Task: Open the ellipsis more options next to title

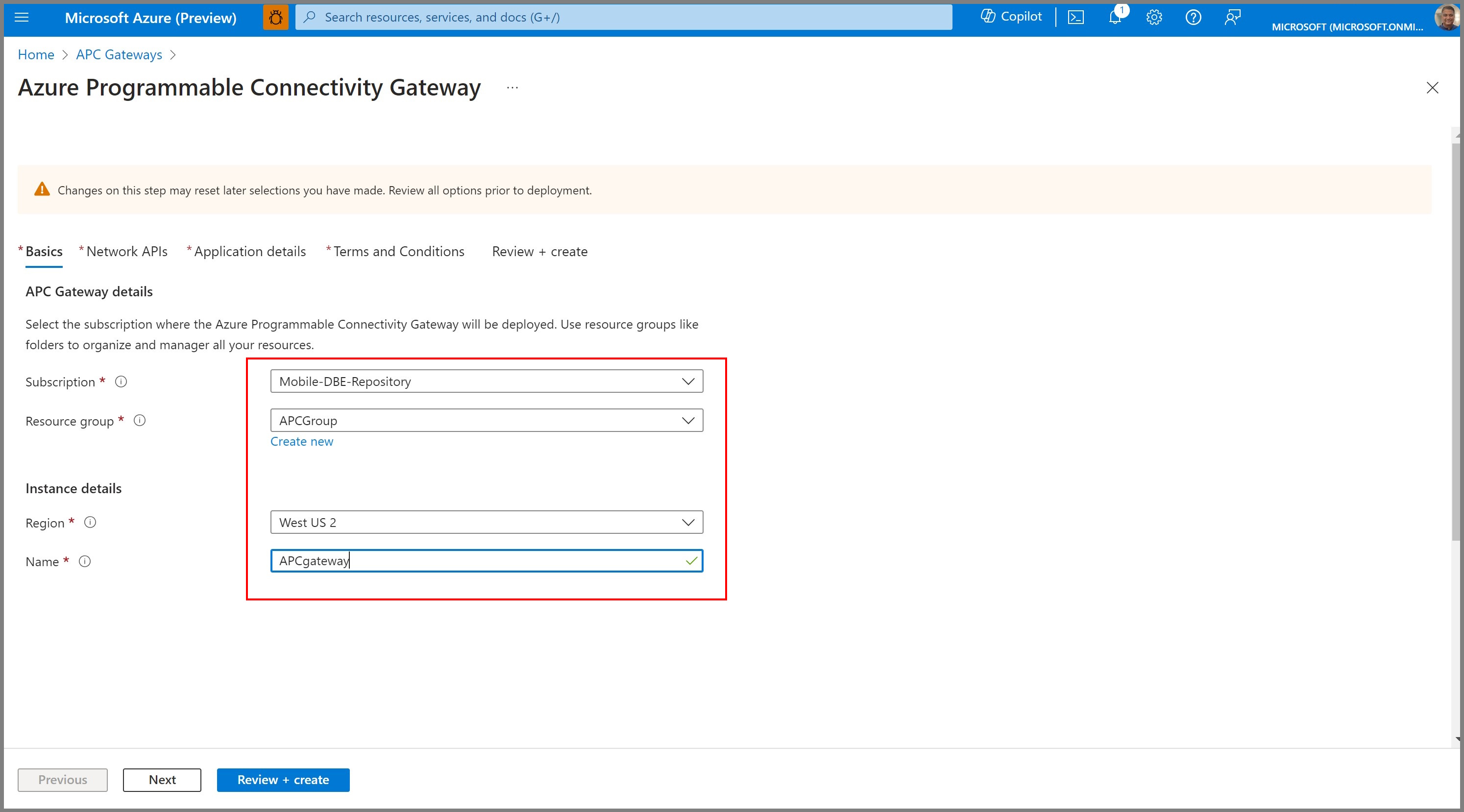Action: click(x=512, y=88)
